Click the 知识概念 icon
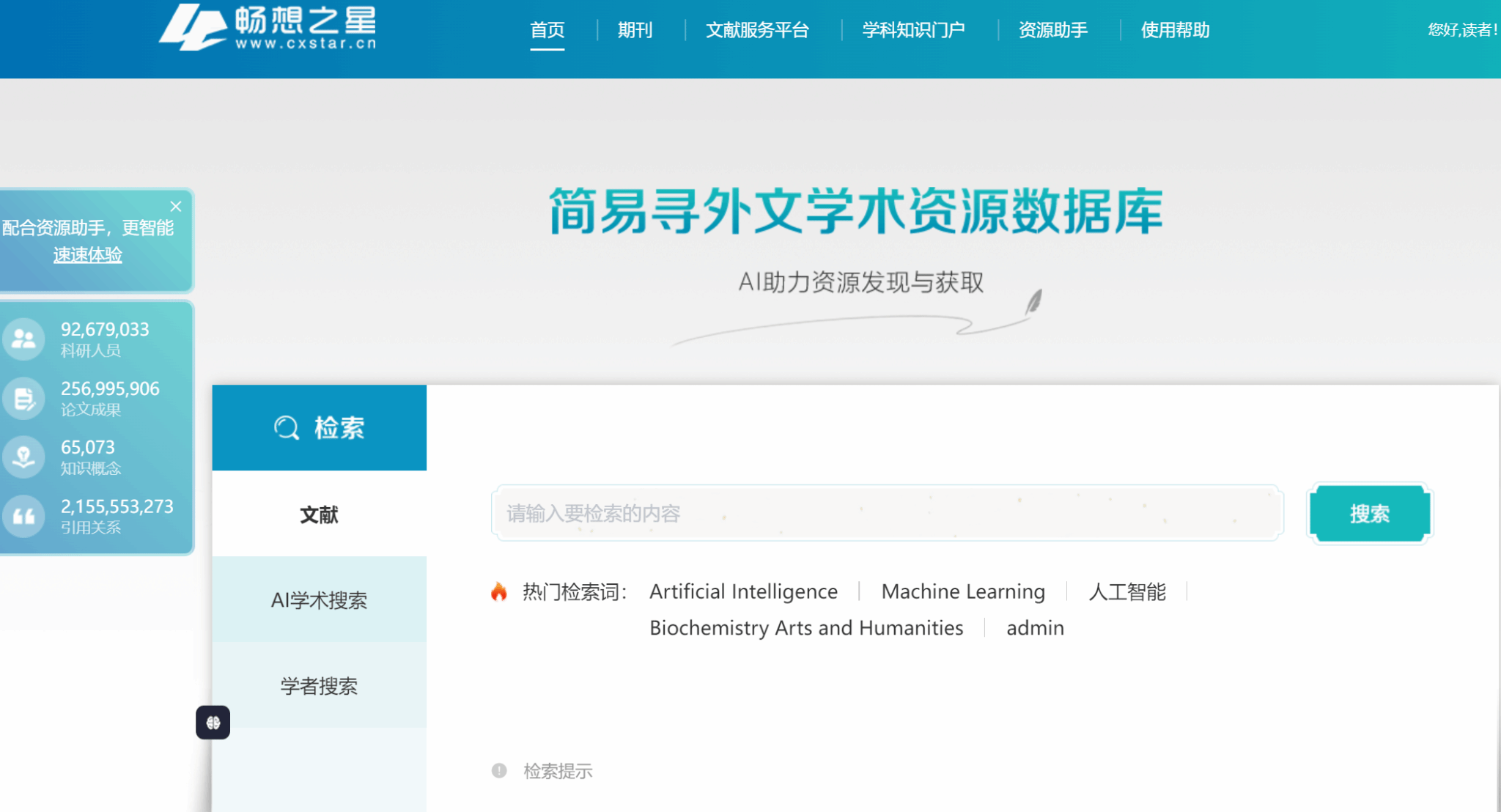Viewport: 1501px width, 812px height. coord(23,457)
